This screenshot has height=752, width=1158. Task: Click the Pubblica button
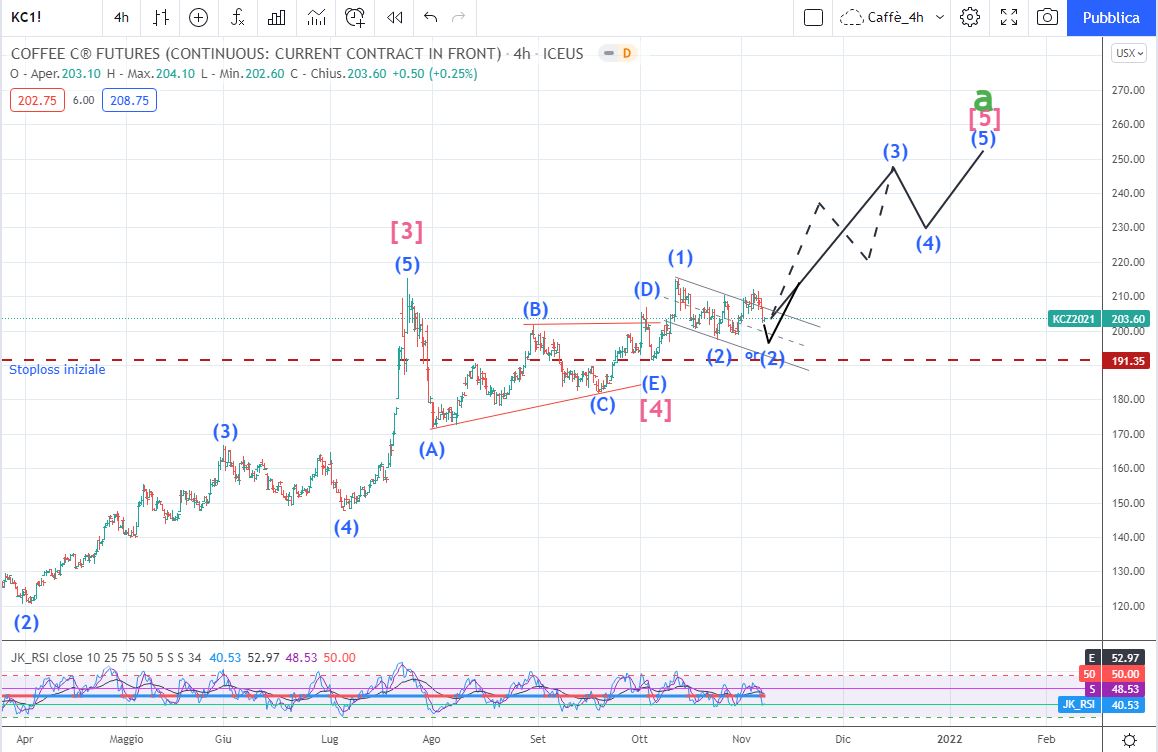coord(1111,18)
